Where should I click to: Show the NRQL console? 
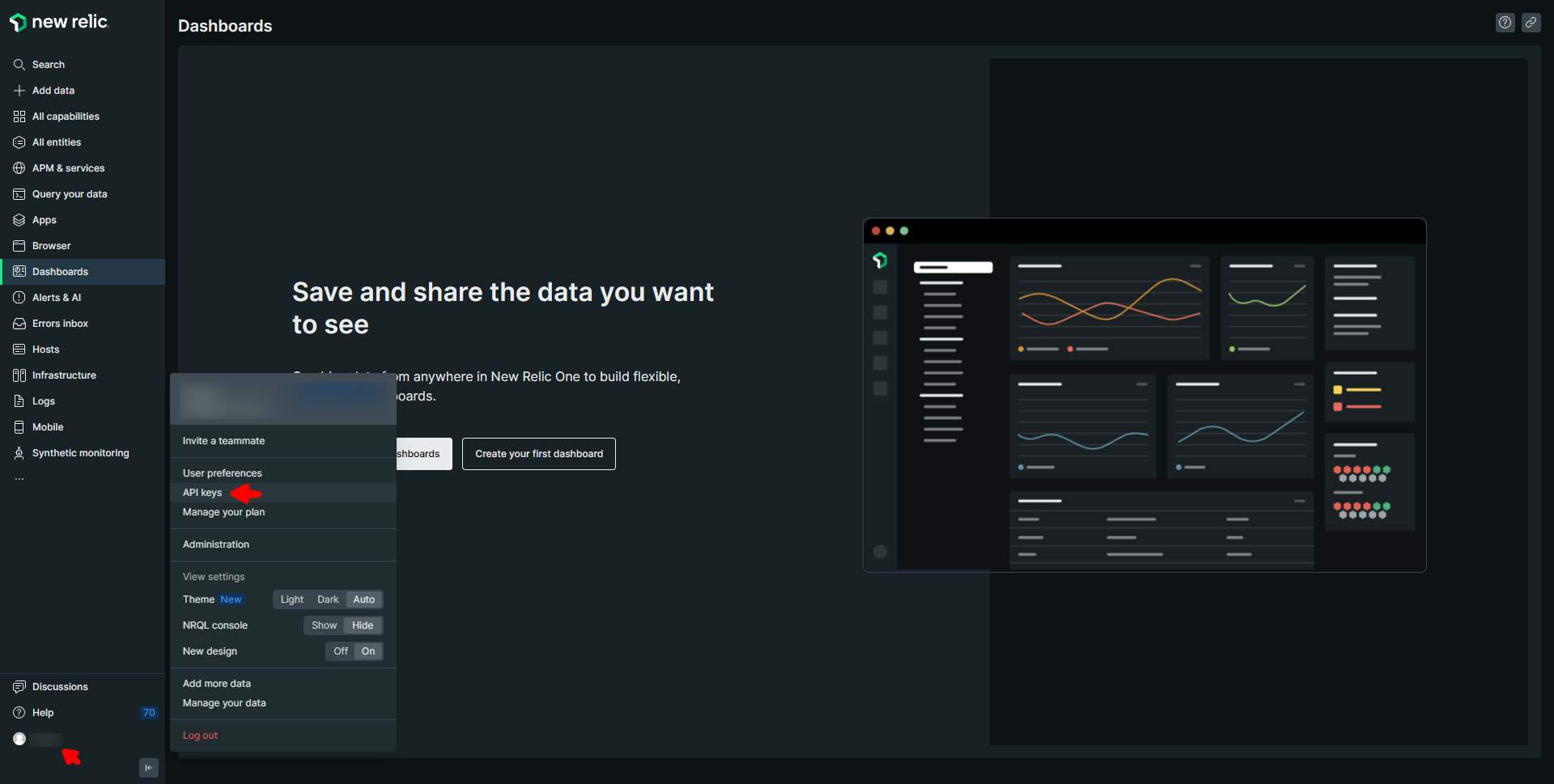324,625
